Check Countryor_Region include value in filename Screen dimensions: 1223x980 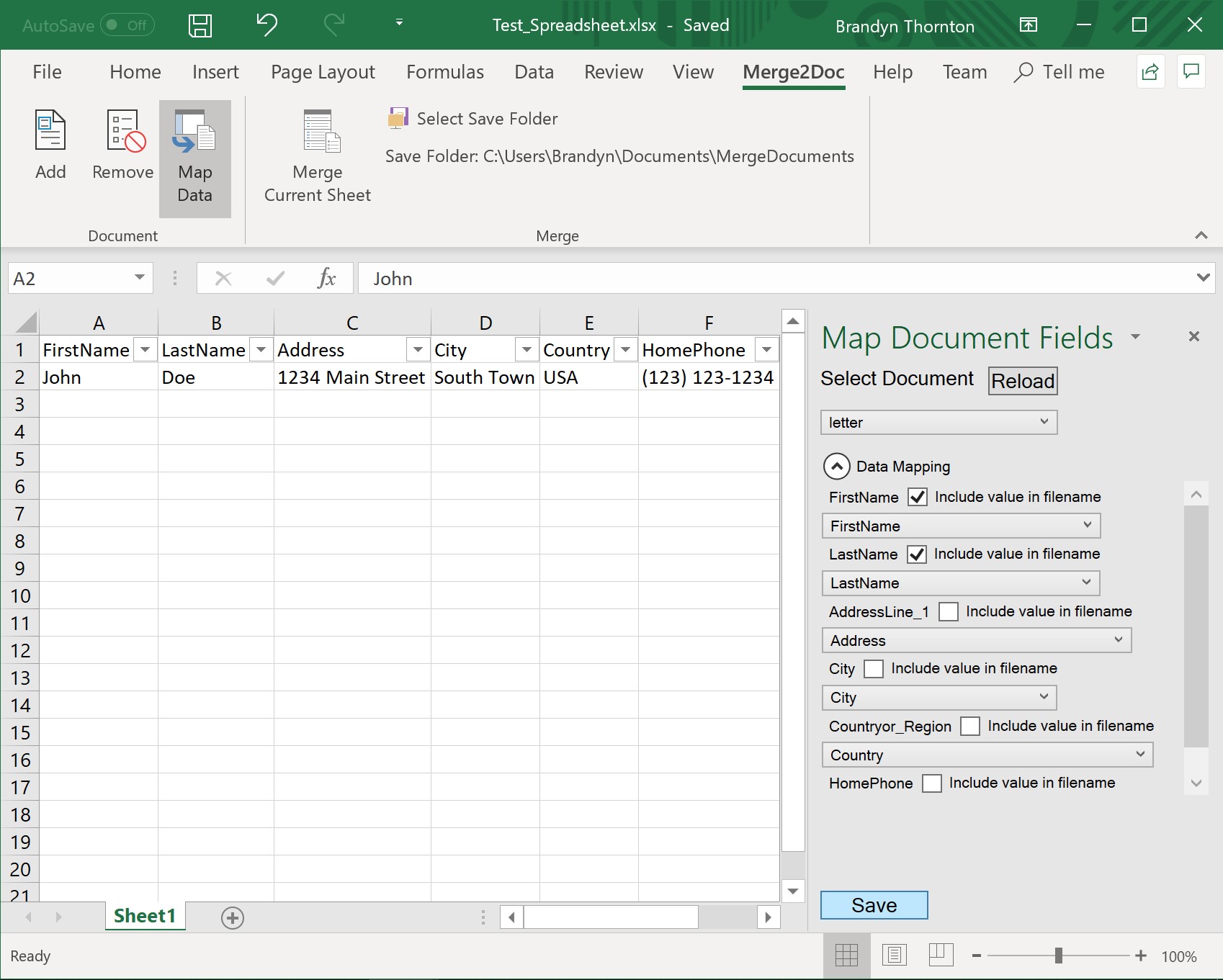[x=970, y=726]
